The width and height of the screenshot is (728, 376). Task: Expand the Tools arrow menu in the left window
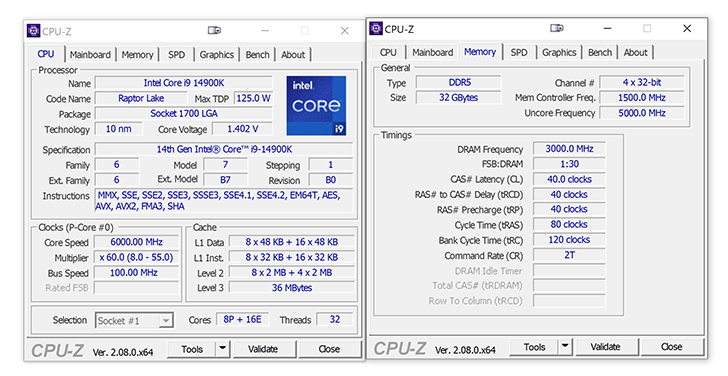(223, 349)
